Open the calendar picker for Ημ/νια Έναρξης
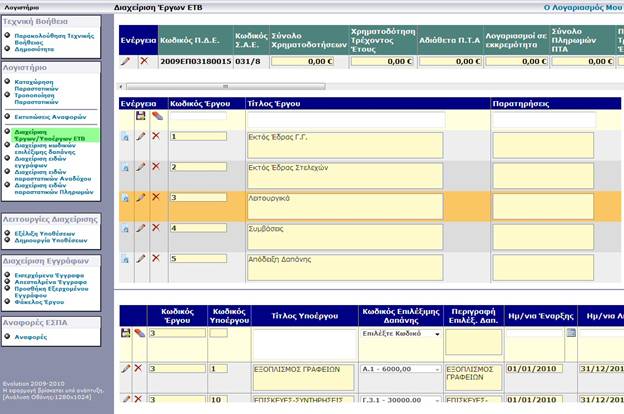The width and height of the screenshot is (624, 414). 571,333
